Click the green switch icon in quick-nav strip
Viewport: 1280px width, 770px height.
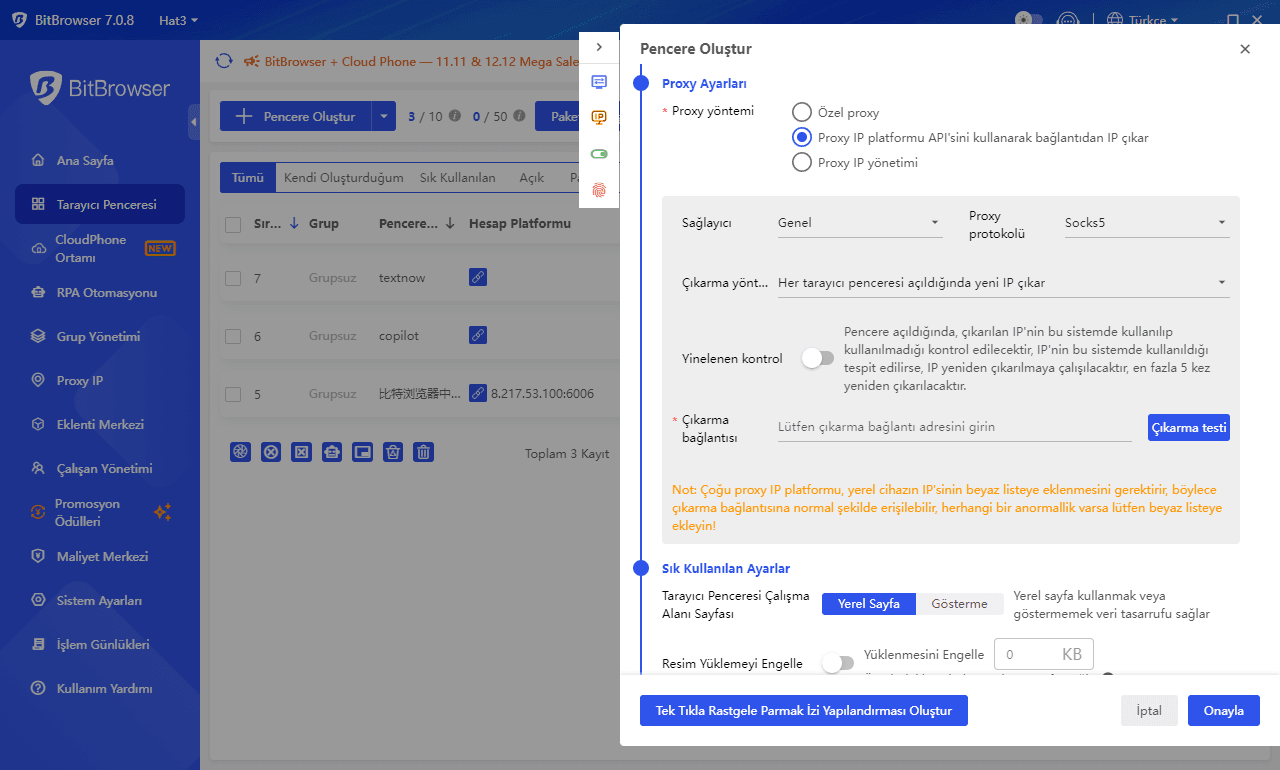click(x=599, y=154)
